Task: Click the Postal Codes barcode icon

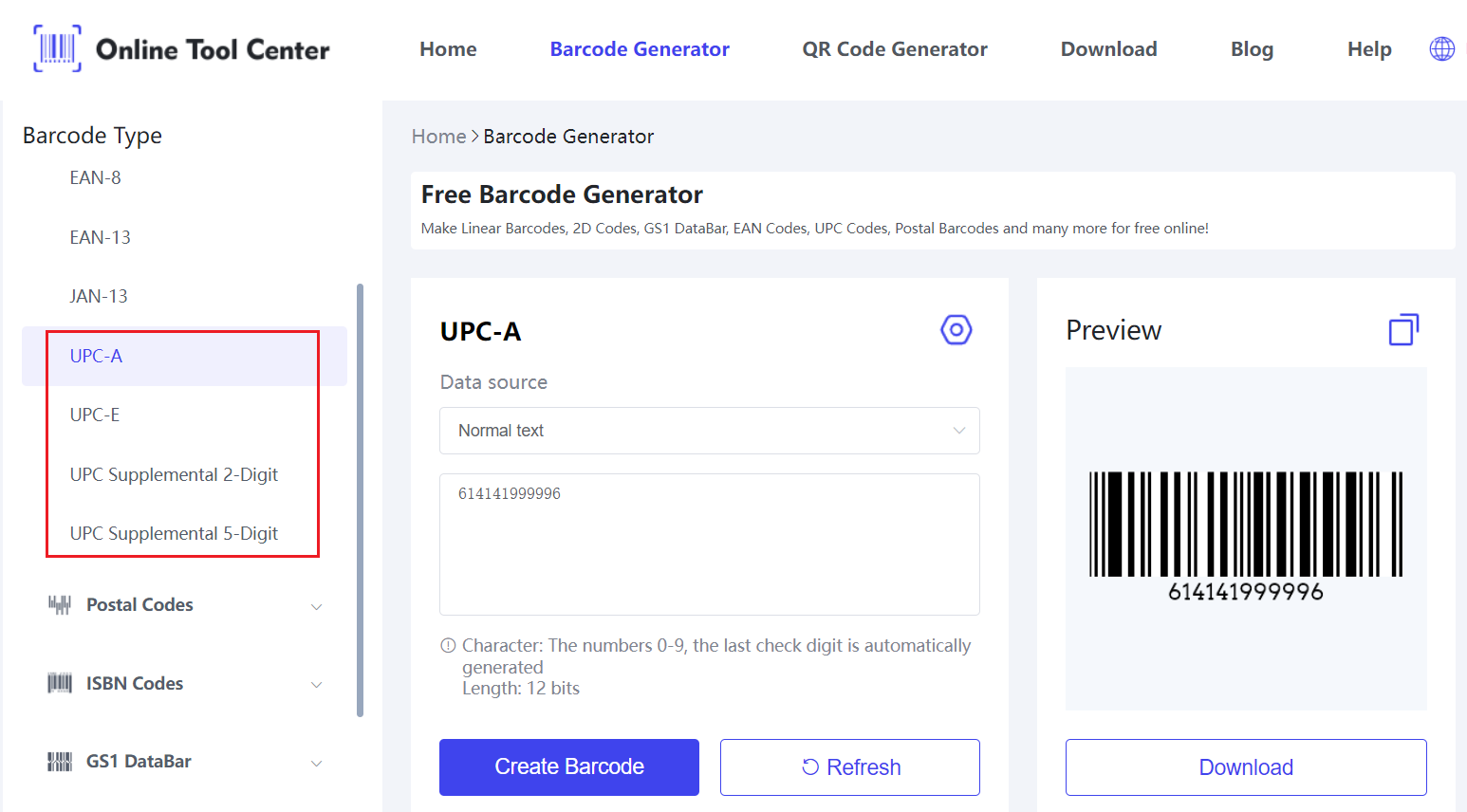Action: tap(60, 604)
